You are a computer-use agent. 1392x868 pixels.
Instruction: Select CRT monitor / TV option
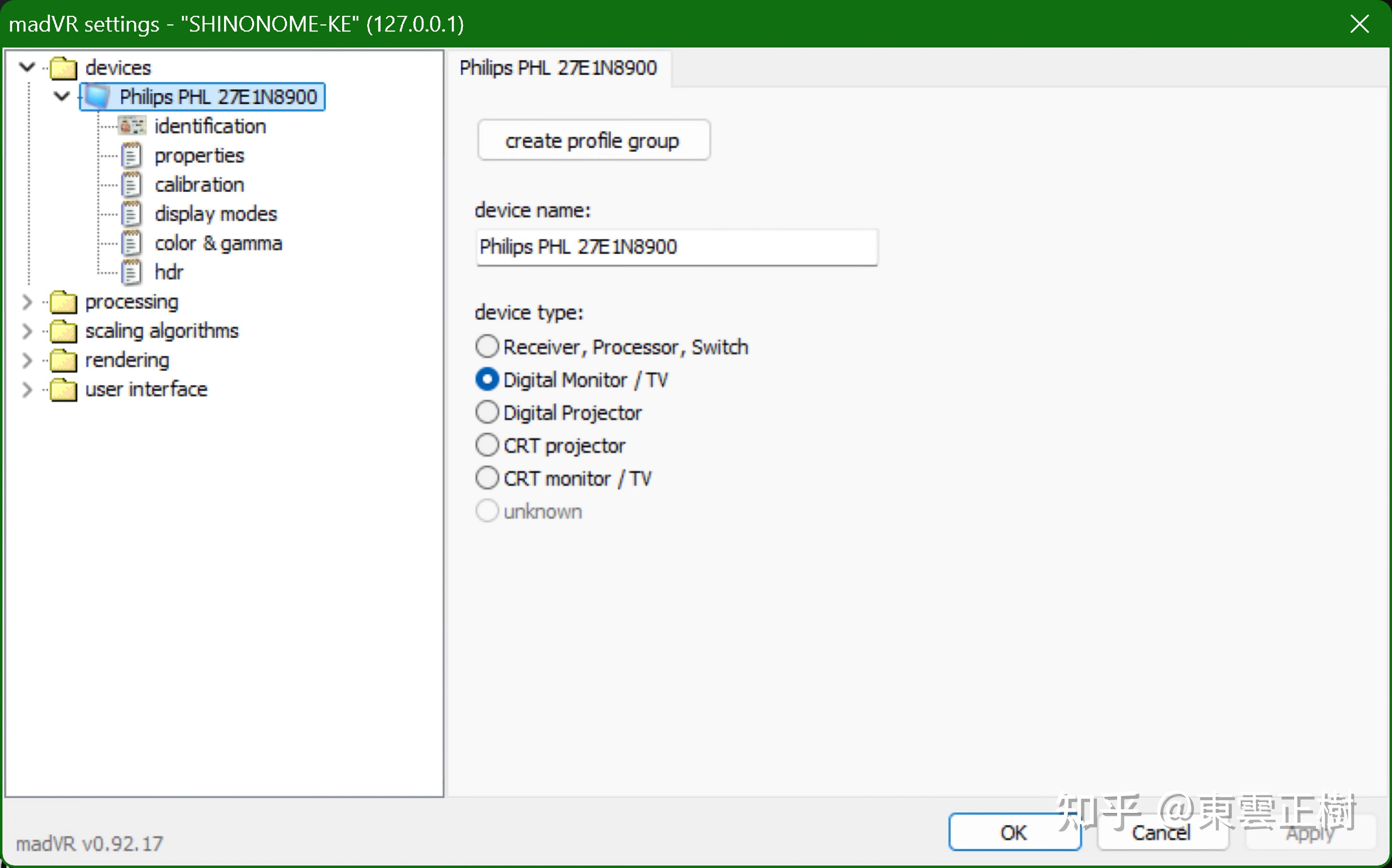coord(487,478)
